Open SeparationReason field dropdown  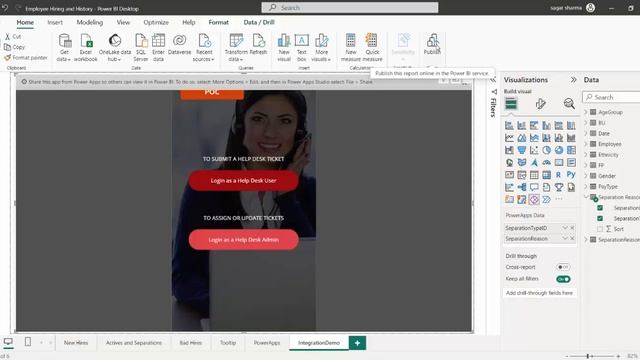pos(565,238)
